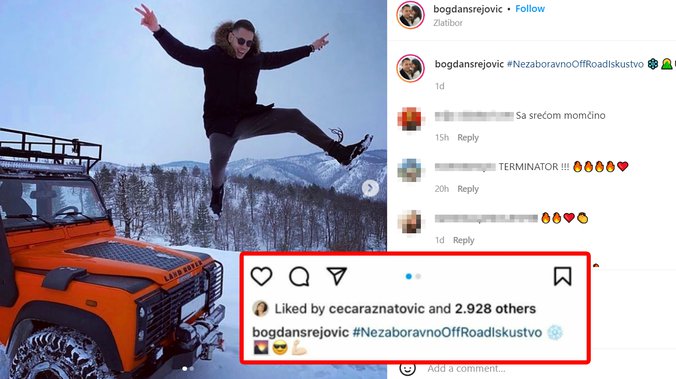This screenshot has height=379, width=676.
Task: Like the post with the heart icon
Action: [x=261, y=276]
